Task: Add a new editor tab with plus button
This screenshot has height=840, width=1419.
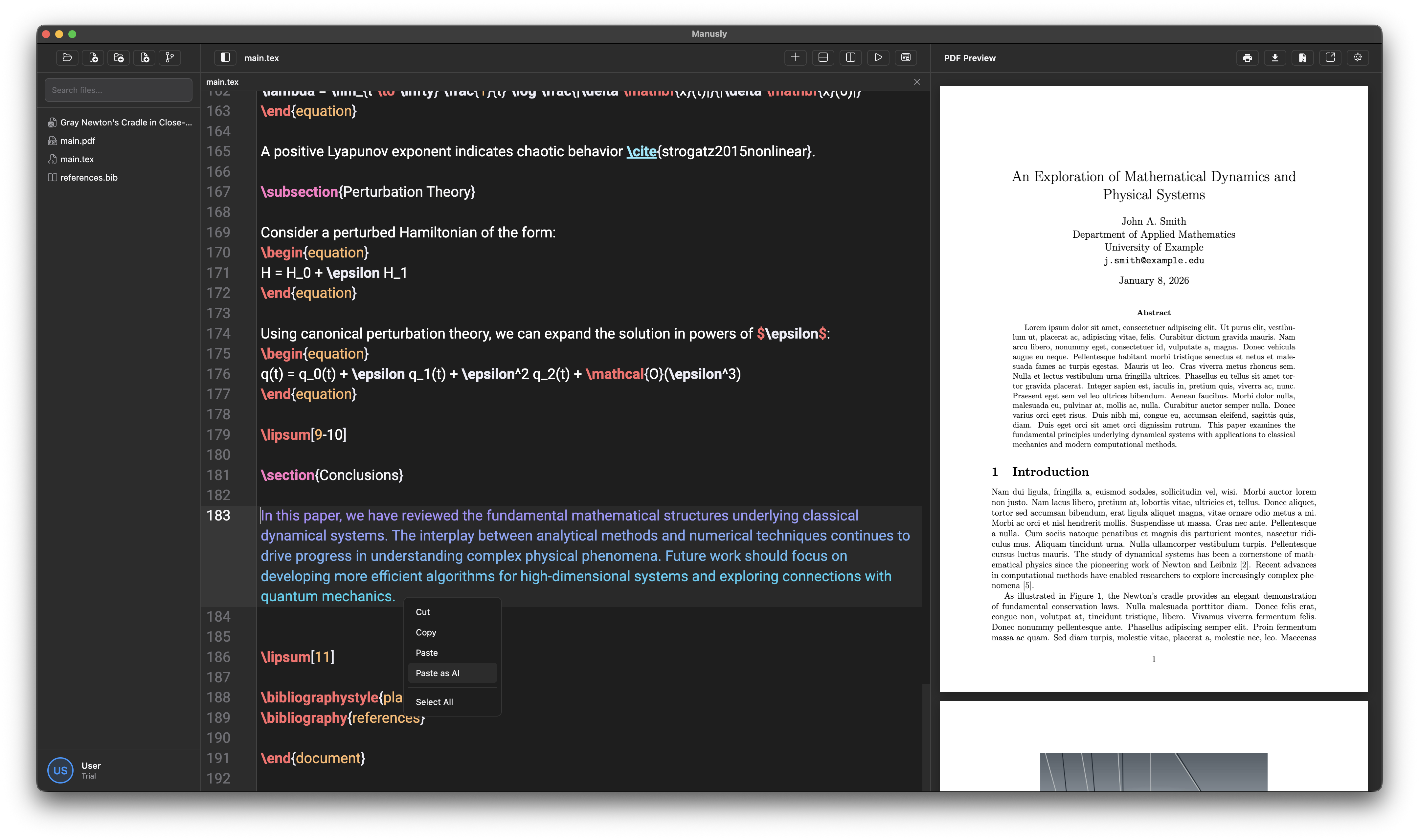Action: (x=795, y=57)
